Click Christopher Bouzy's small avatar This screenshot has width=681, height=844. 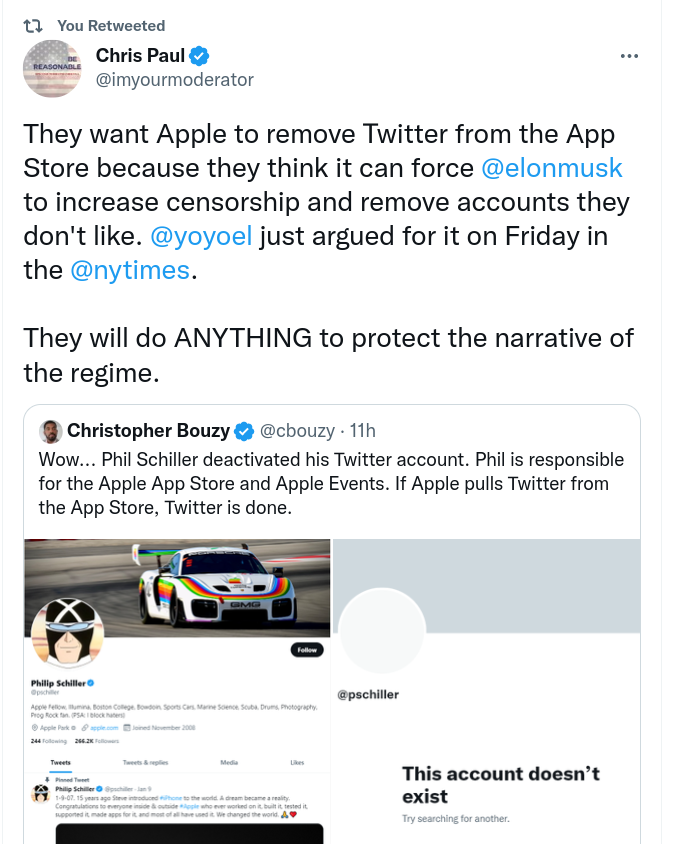pyautogui.click(x=50, y=431)
